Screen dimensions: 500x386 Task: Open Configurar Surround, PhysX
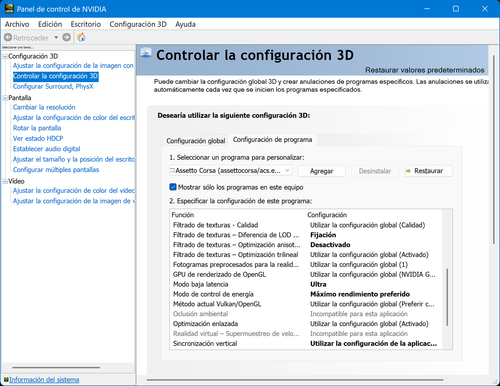(53, 87)
